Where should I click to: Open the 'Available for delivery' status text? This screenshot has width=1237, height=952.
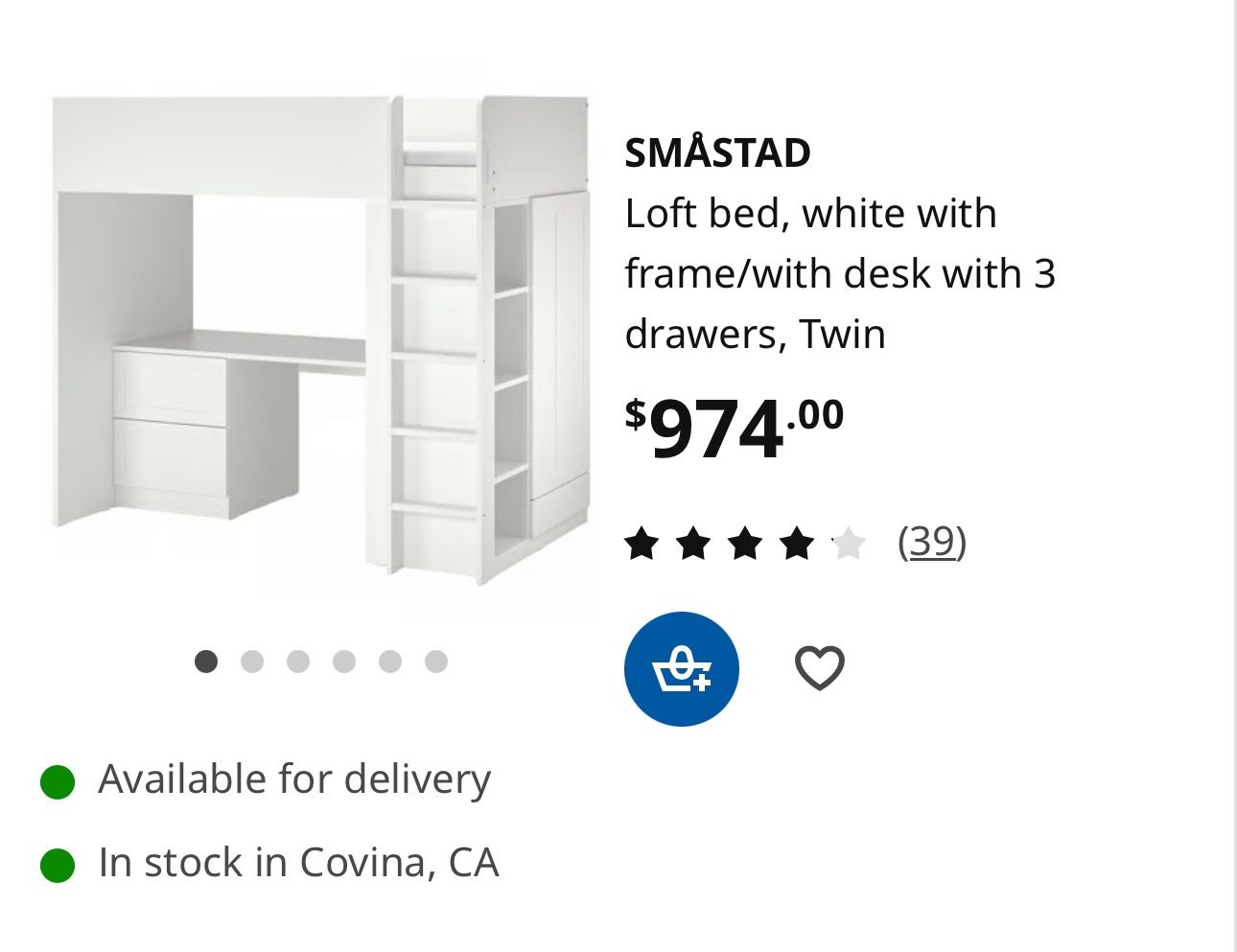click(x=294, y=778)
